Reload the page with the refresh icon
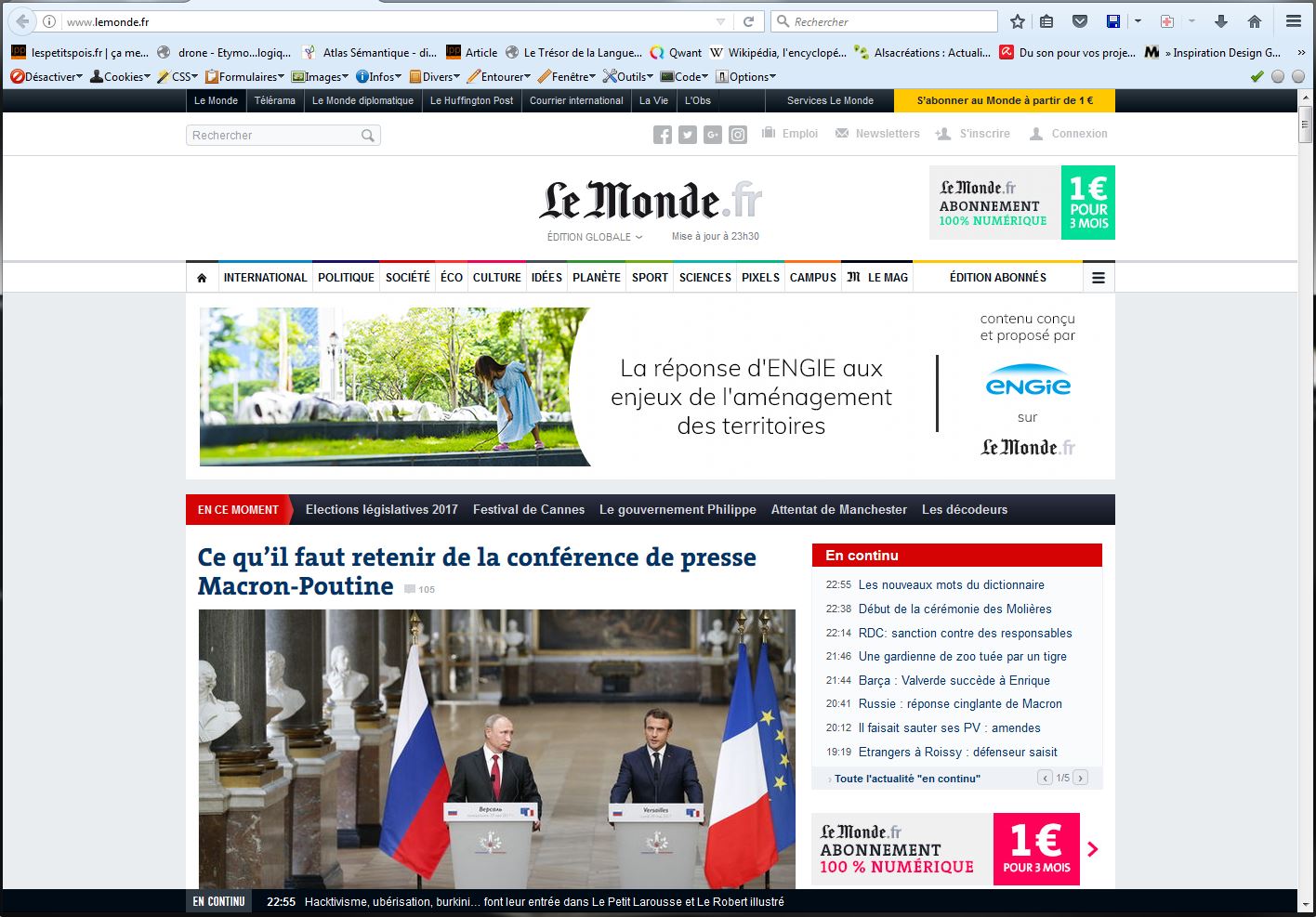1316x917 pixels. [x=748, y=21]
